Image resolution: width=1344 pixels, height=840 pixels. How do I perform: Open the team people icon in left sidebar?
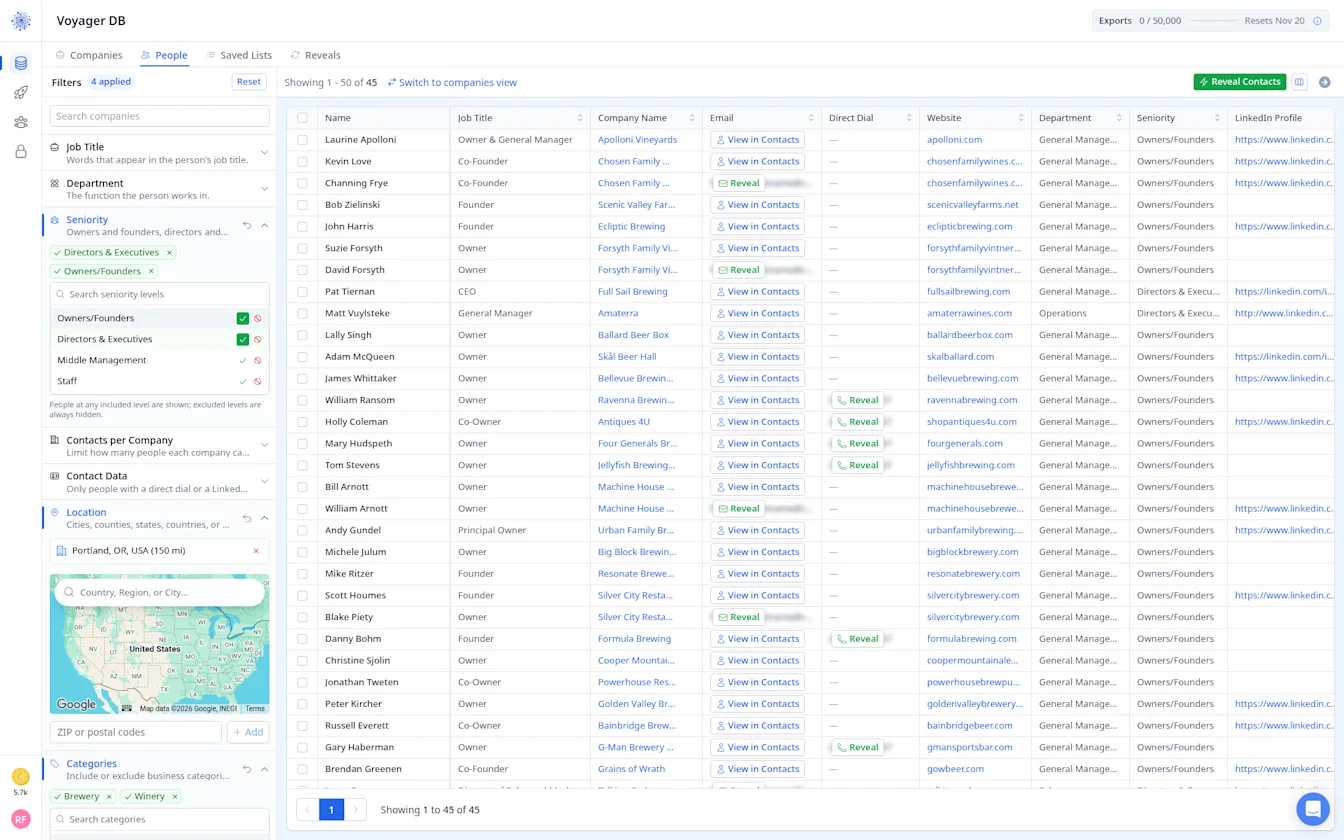tap(21, 122)
